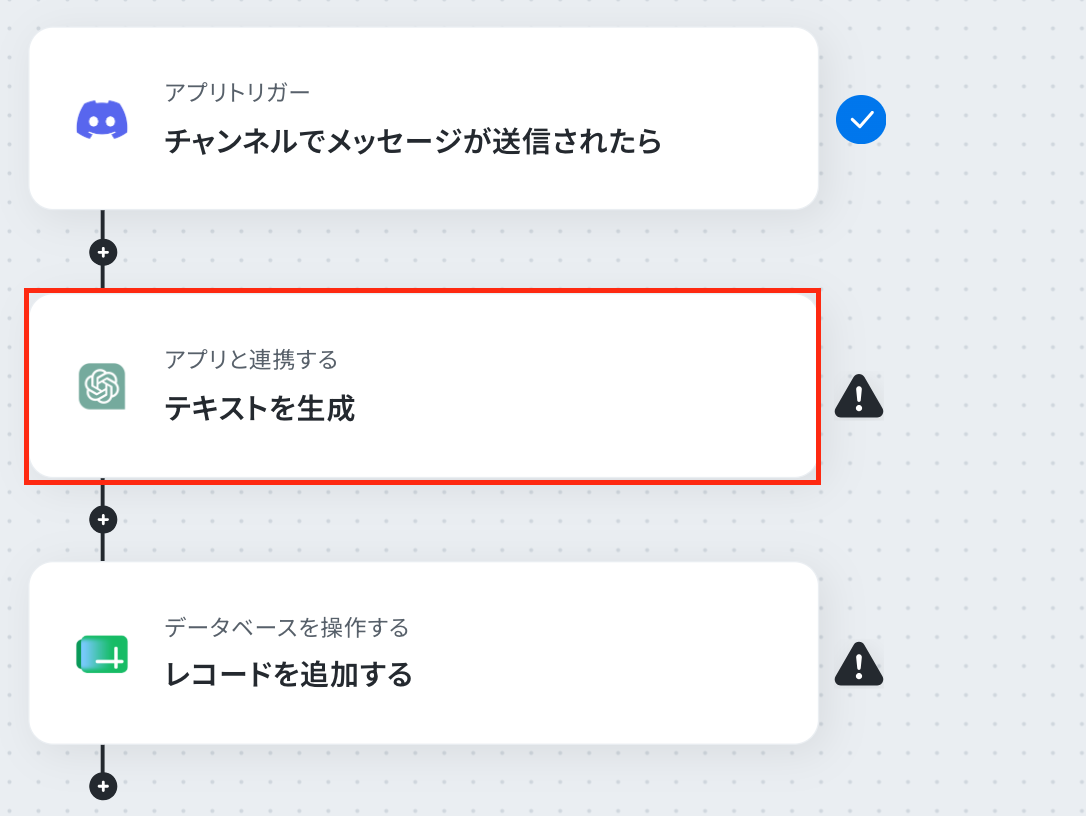Add a step below the Discord trigger

[x=103, y=252]
